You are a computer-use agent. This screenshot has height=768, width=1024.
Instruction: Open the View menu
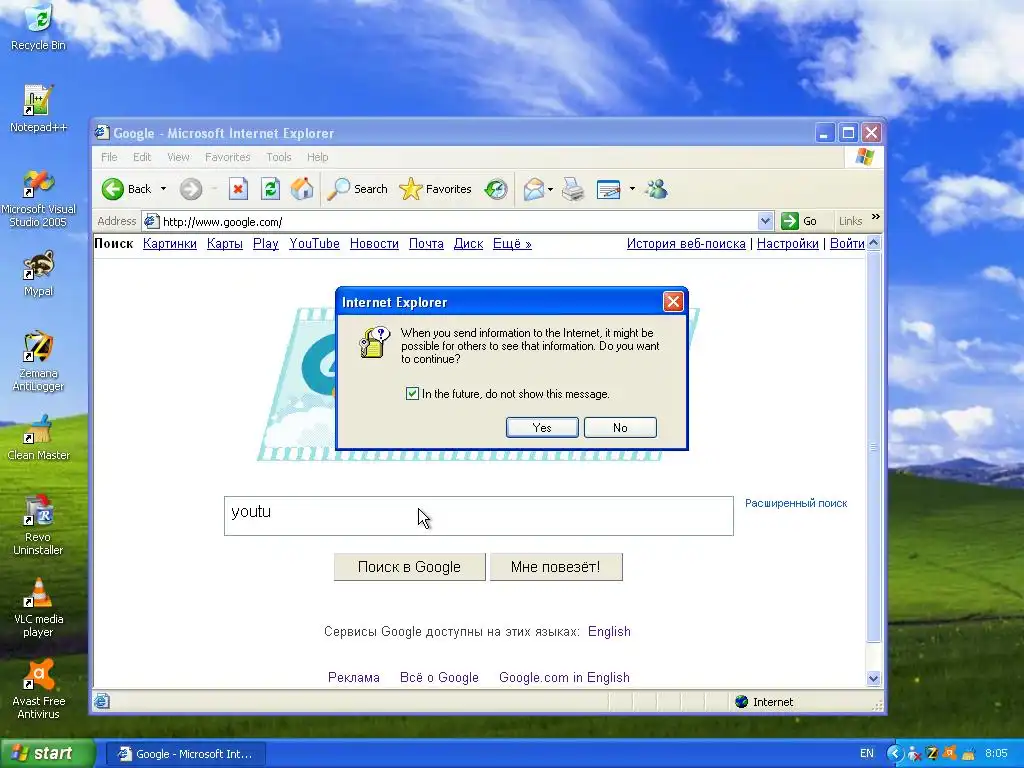point(178,157)
